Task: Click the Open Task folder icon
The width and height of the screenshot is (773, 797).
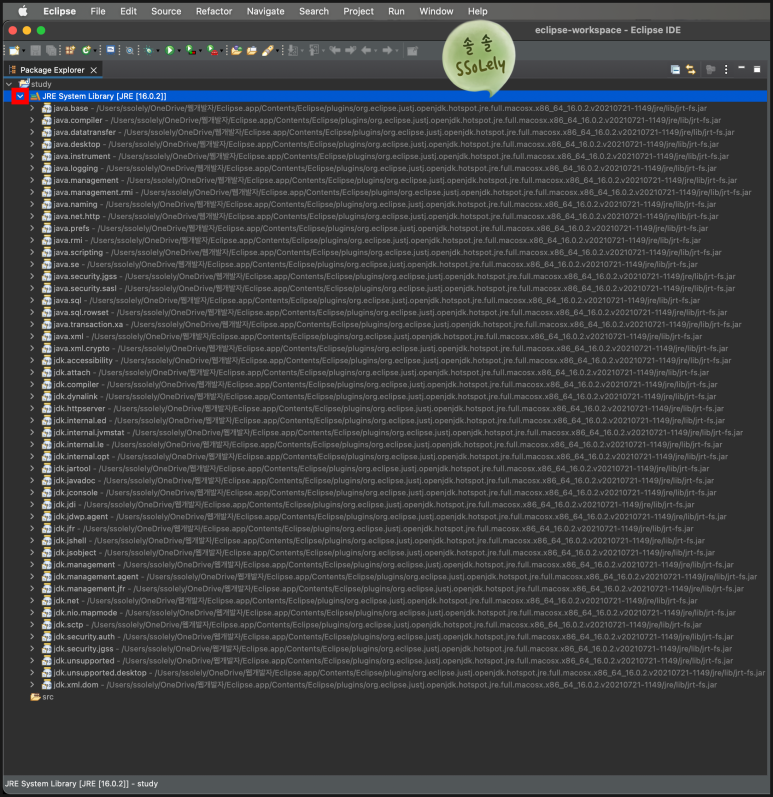Action: [x=252, y=50]
